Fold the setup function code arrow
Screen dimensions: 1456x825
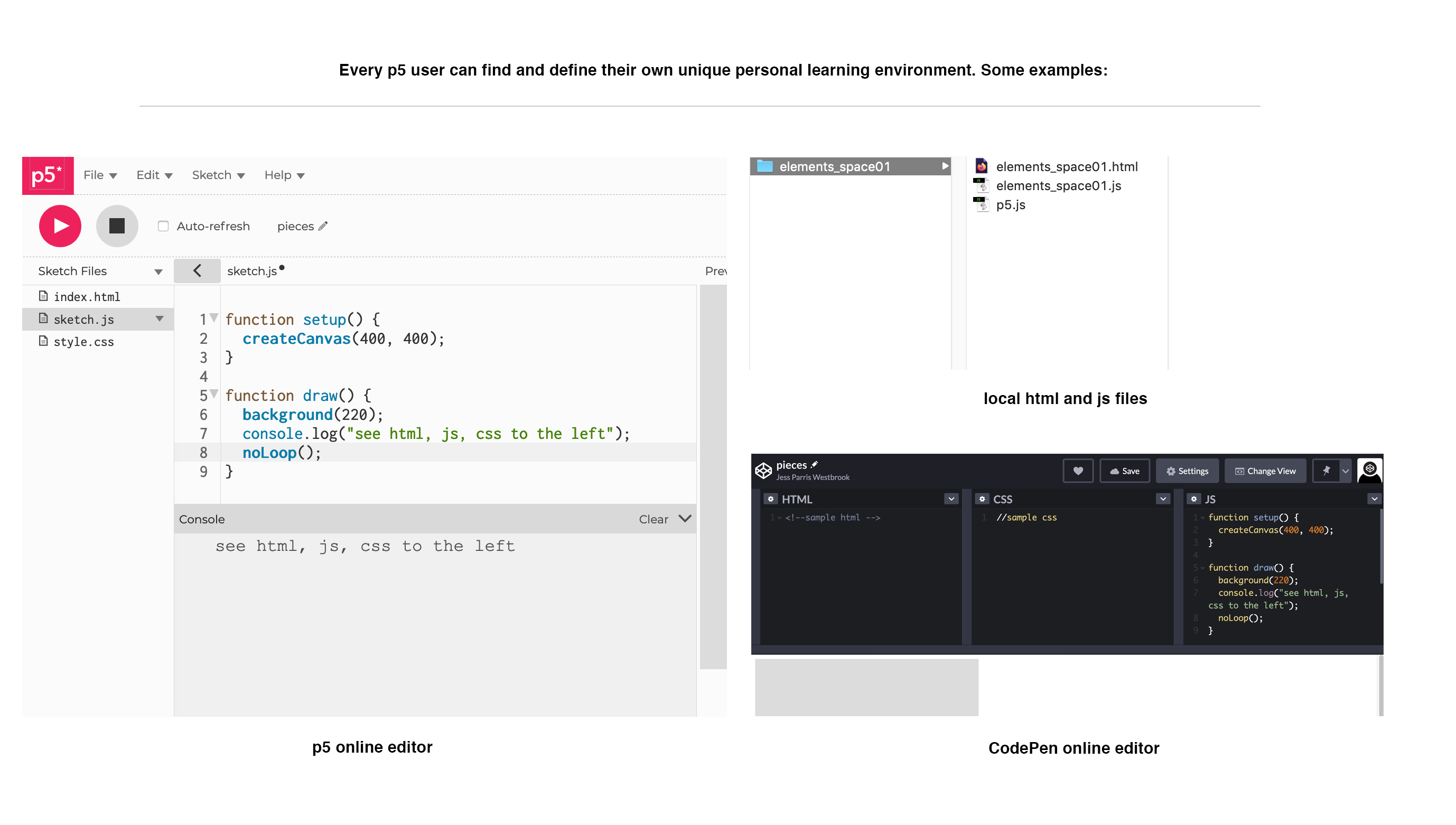pyautogui.click(x=214, y=317)
